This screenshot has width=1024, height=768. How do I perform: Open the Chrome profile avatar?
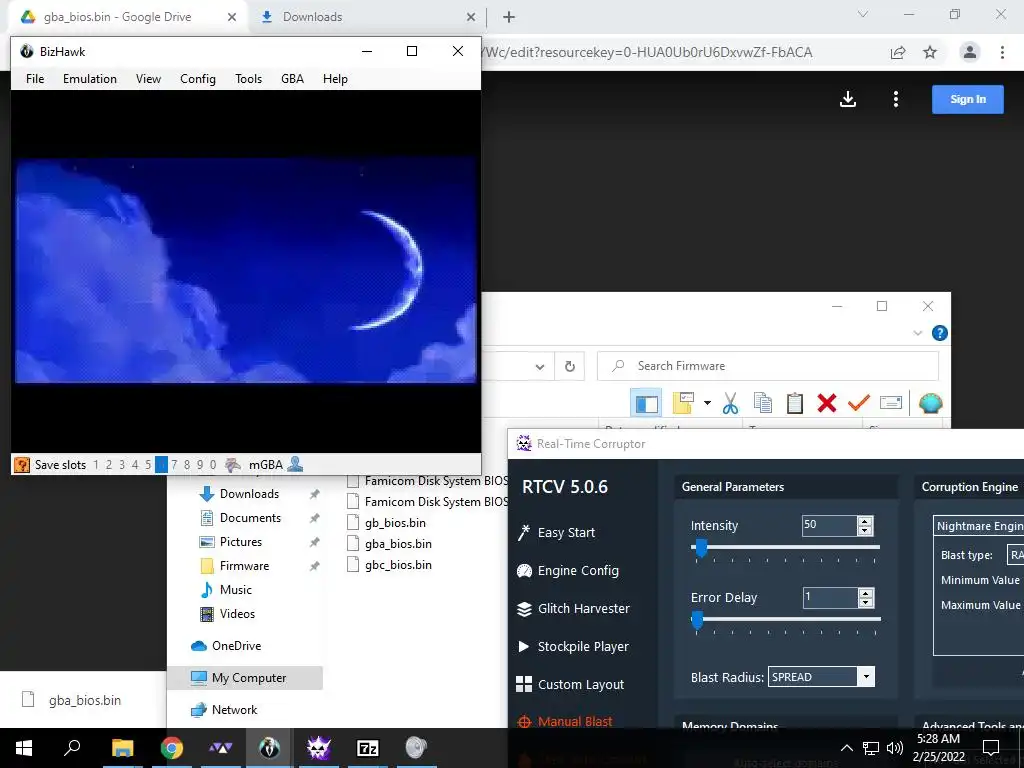tap(970, 52)
